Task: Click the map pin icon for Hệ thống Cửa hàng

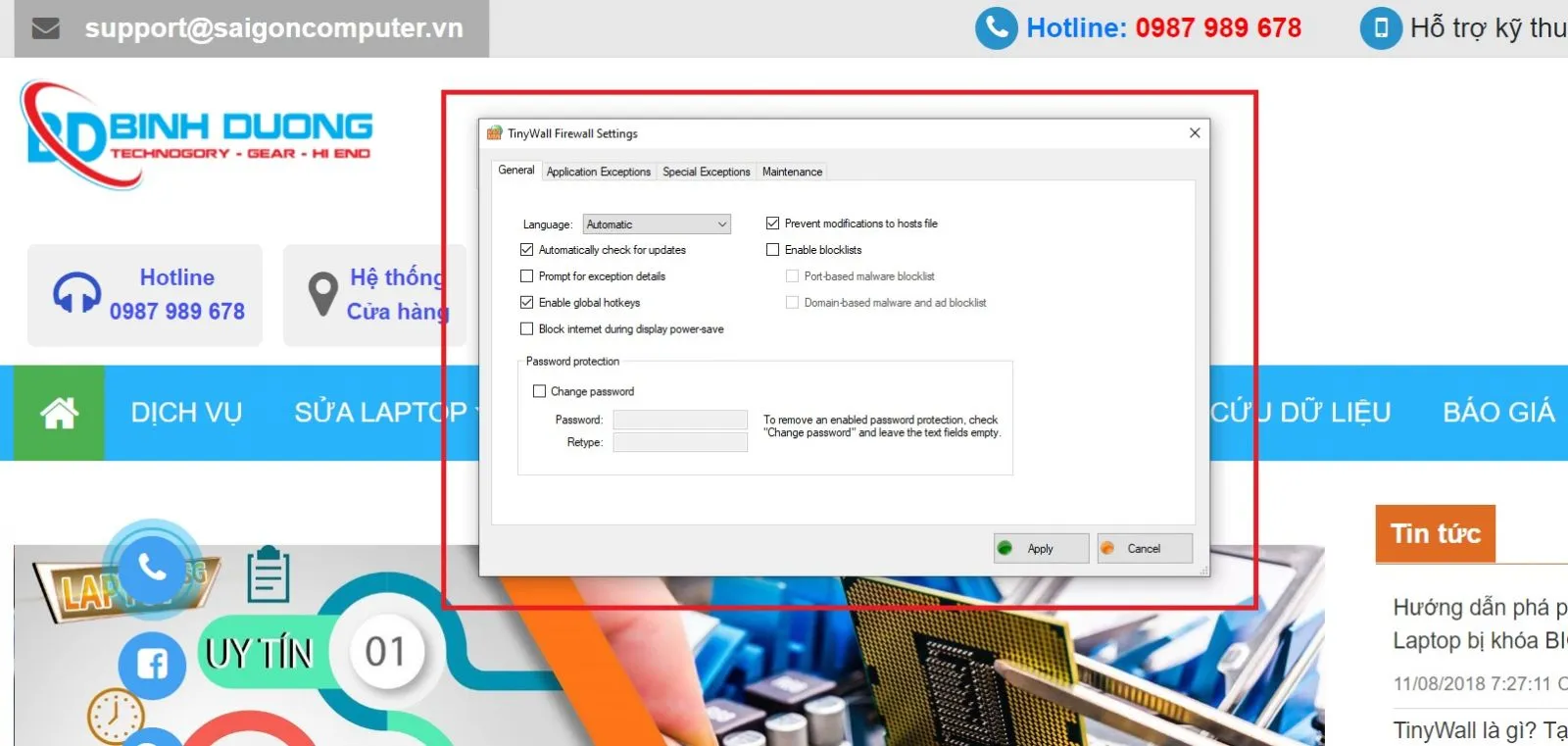Action: 322,294
